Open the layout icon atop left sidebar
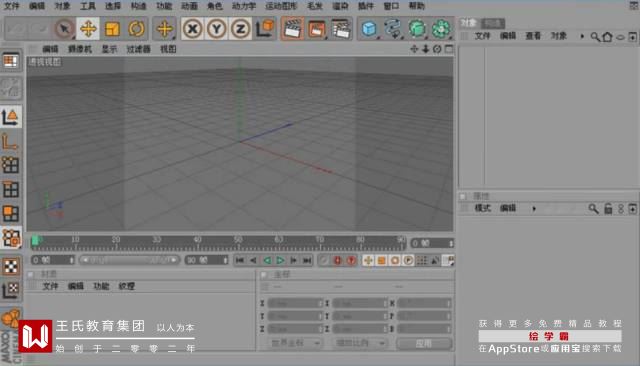The image size is (640, 366). click(11, 61)
